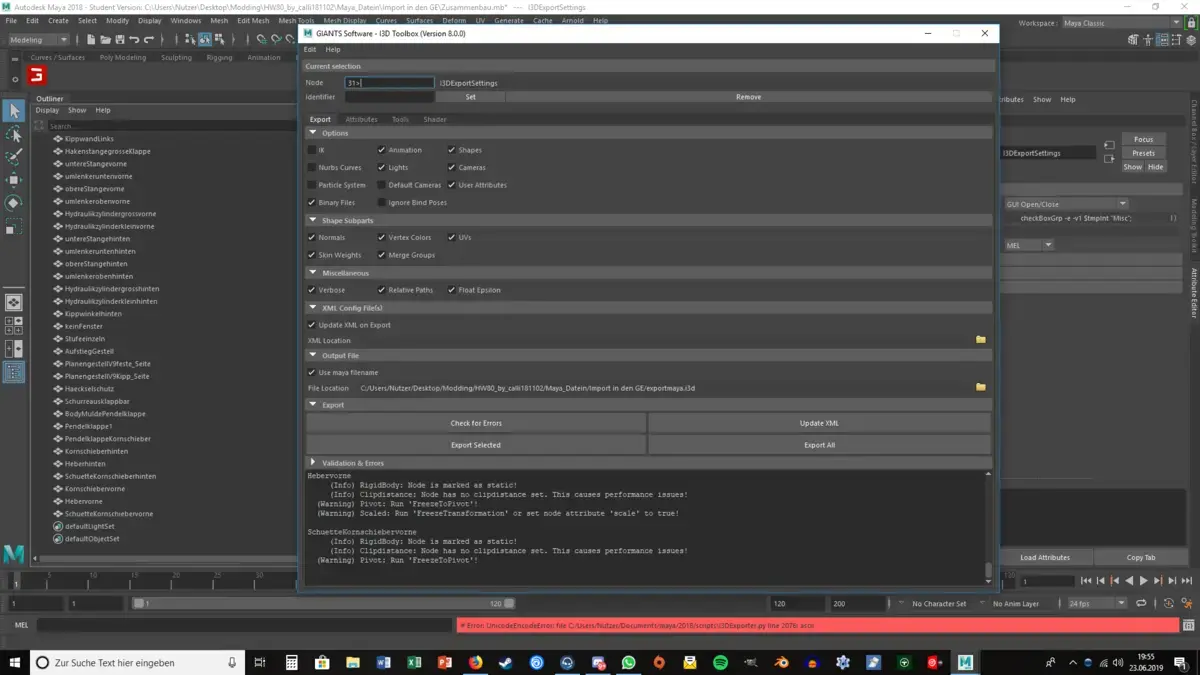
Task: Click the Play forward button on timeline
Action: 1144,581
